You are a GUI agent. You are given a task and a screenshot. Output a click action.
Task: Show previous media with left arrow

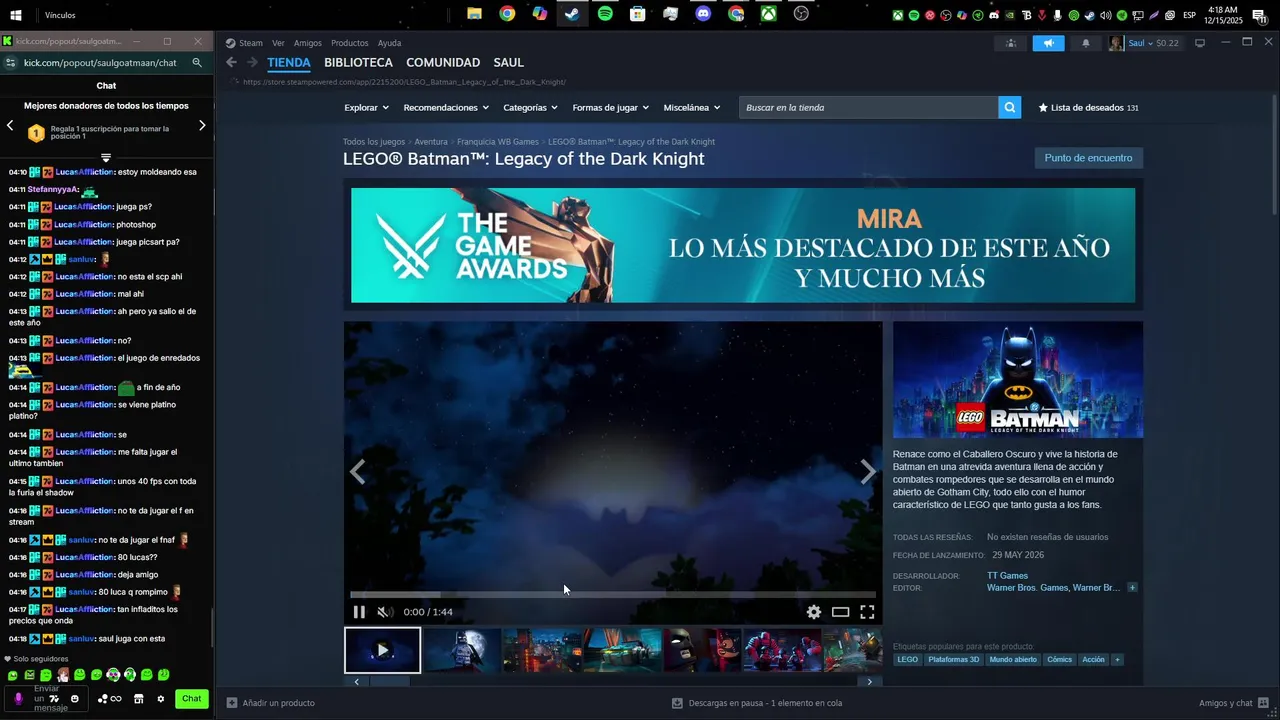click(x=357, y=472)
